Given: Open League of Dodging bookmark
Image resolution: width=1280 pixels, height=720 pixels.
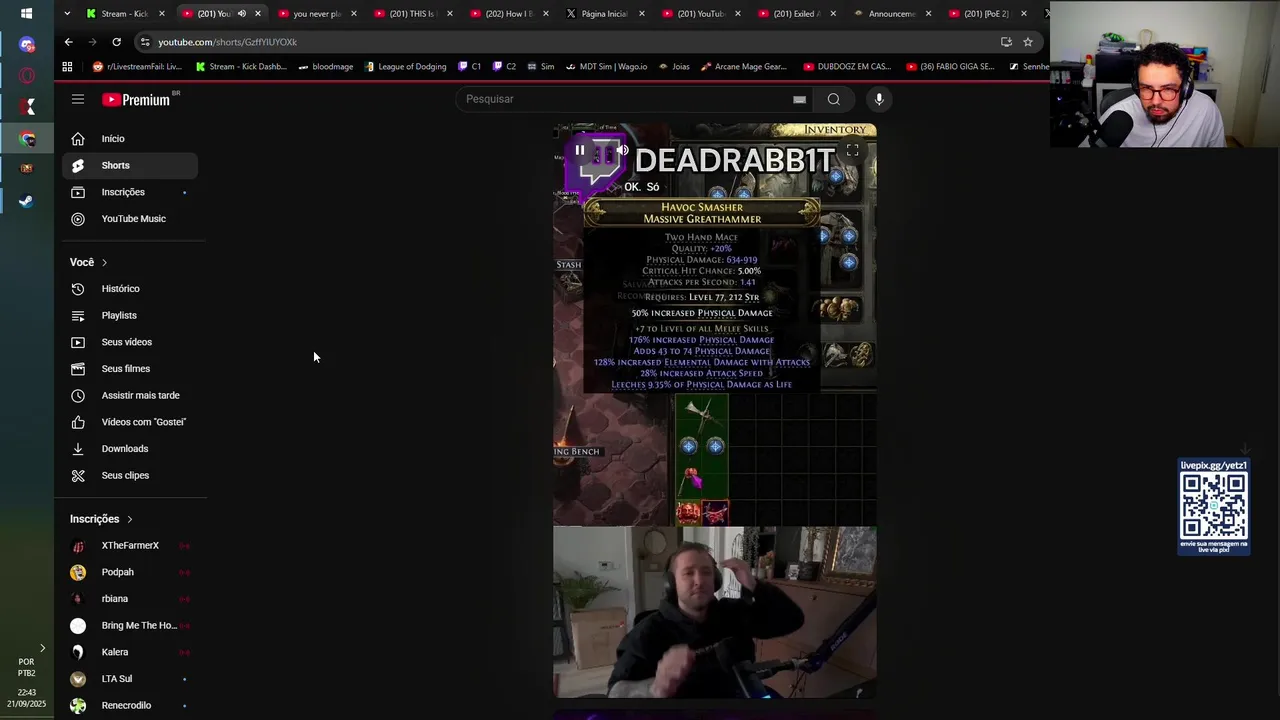Looking at the screenshot, I should pos(405,67).
